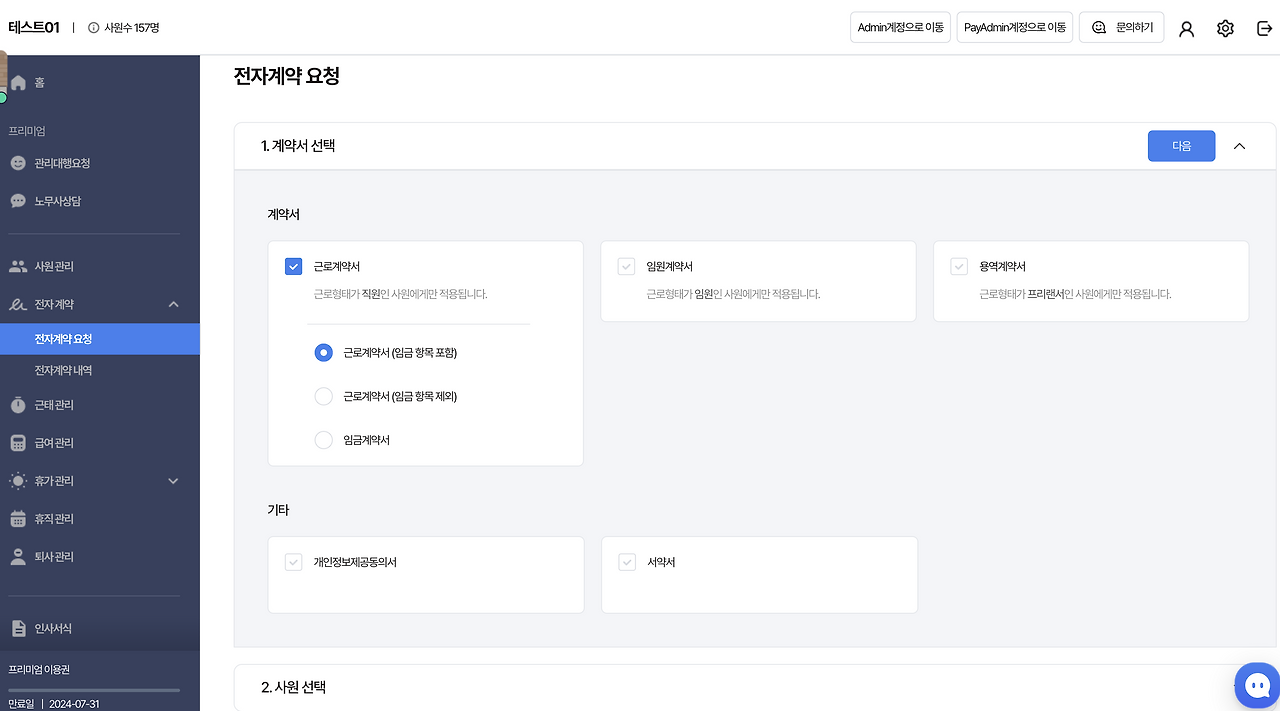Viewport: 1280px width, 711px height.
Task: Open the chat support bubble bottom right
Action: [1256, 685]
